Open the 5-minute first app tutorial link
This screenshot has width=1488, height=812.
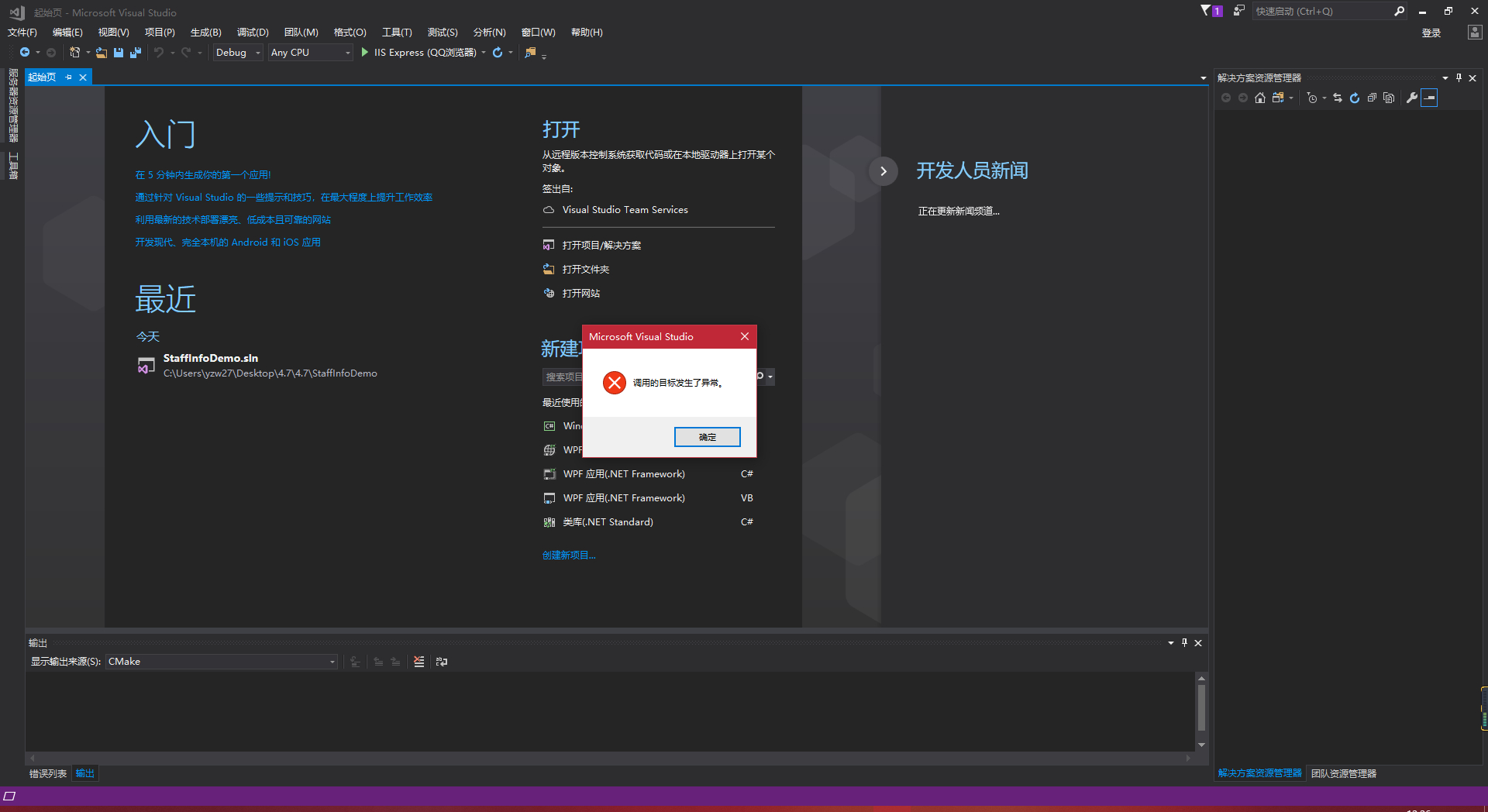tap(203, 175)
